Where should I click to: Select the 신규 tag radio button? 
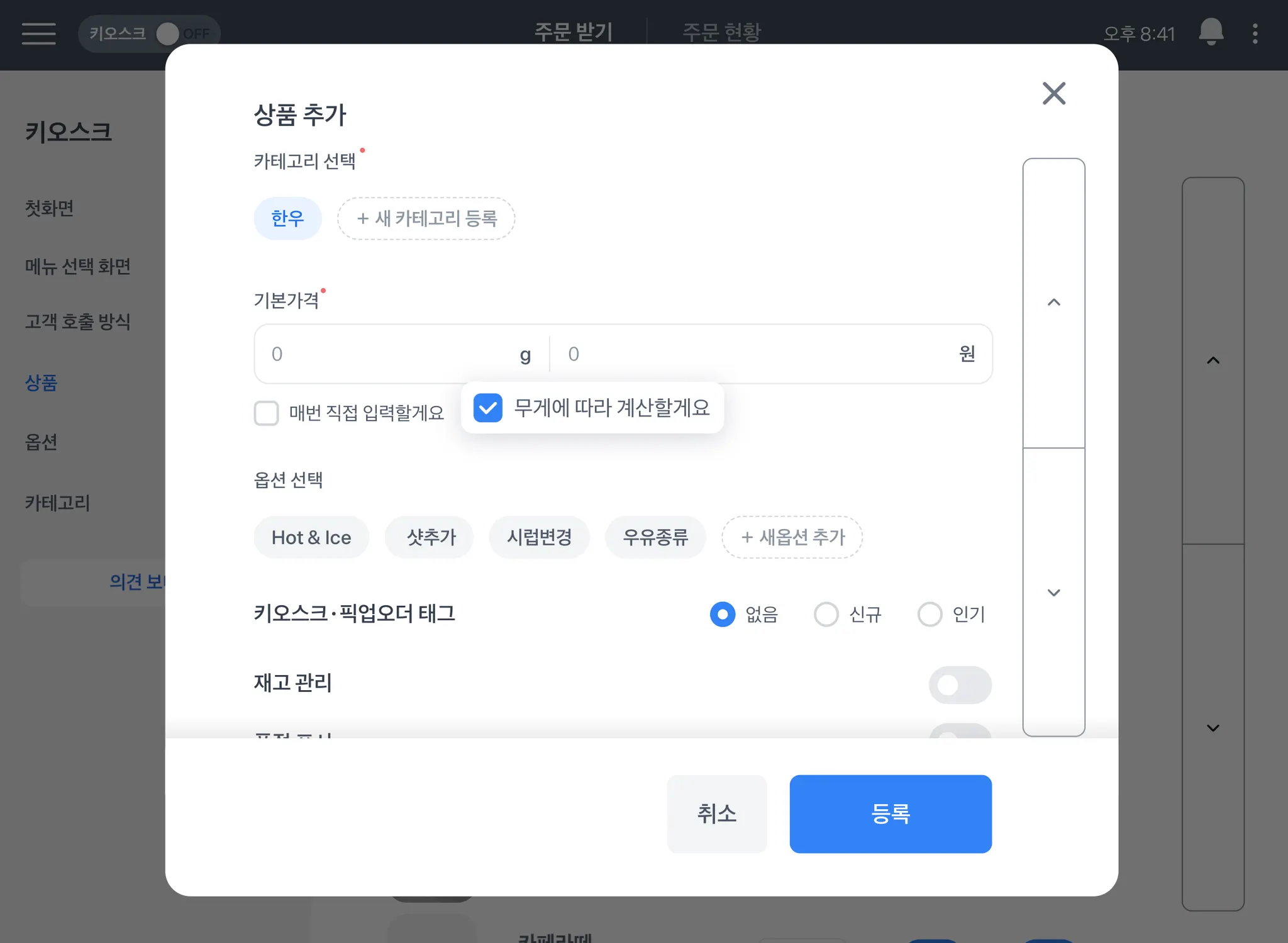(826, 614)
